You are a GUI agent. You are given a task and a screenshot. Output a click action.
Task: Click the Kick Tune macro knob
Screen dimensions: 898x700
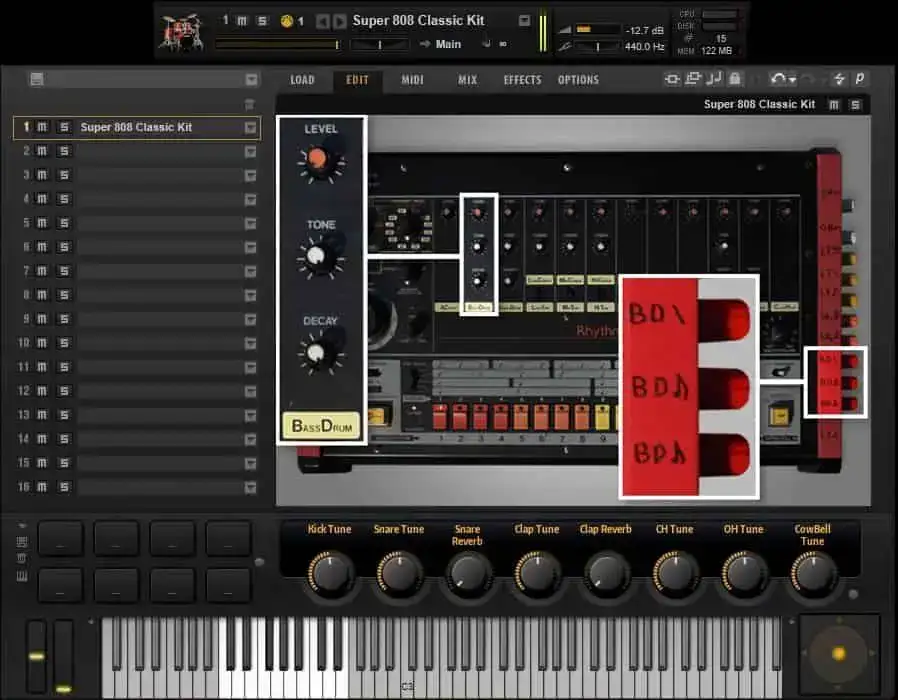pyautogui.click(x=330, y=573)
